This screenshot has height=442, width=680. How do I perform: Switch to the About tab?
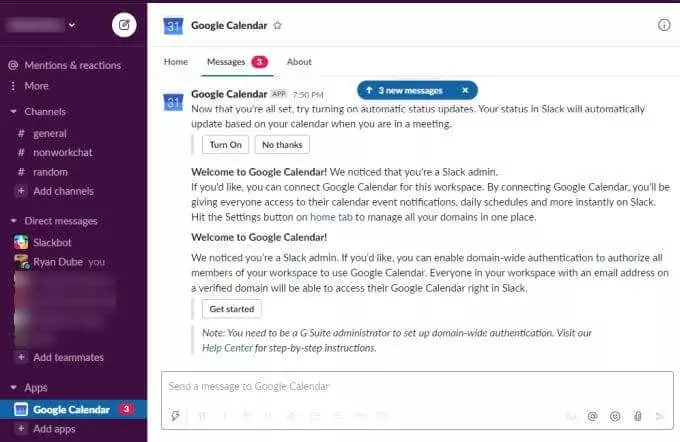tap(299, 62)
